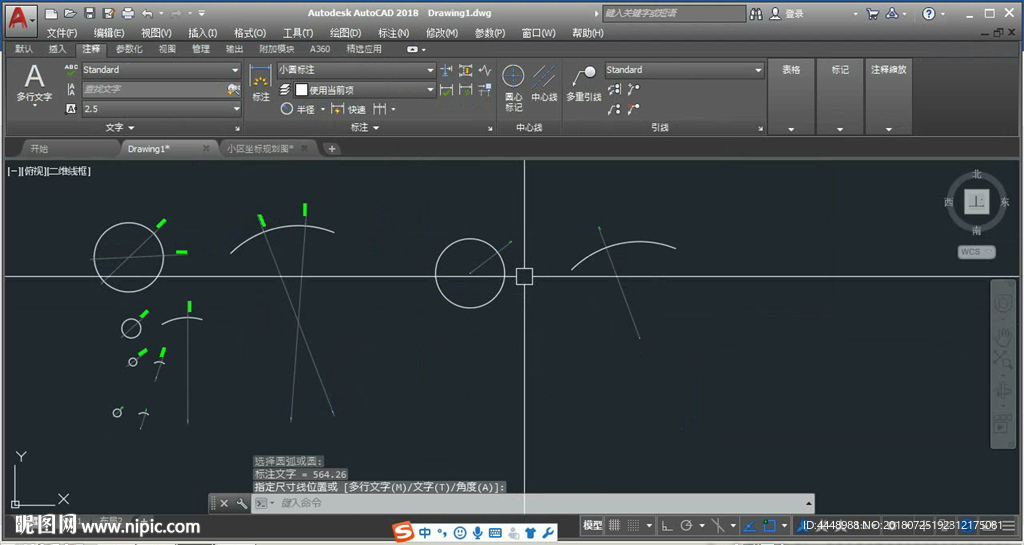Click the Undo arrow icon
The width and height of the screenshot is (1024, 545).
(x=147, y=13)
